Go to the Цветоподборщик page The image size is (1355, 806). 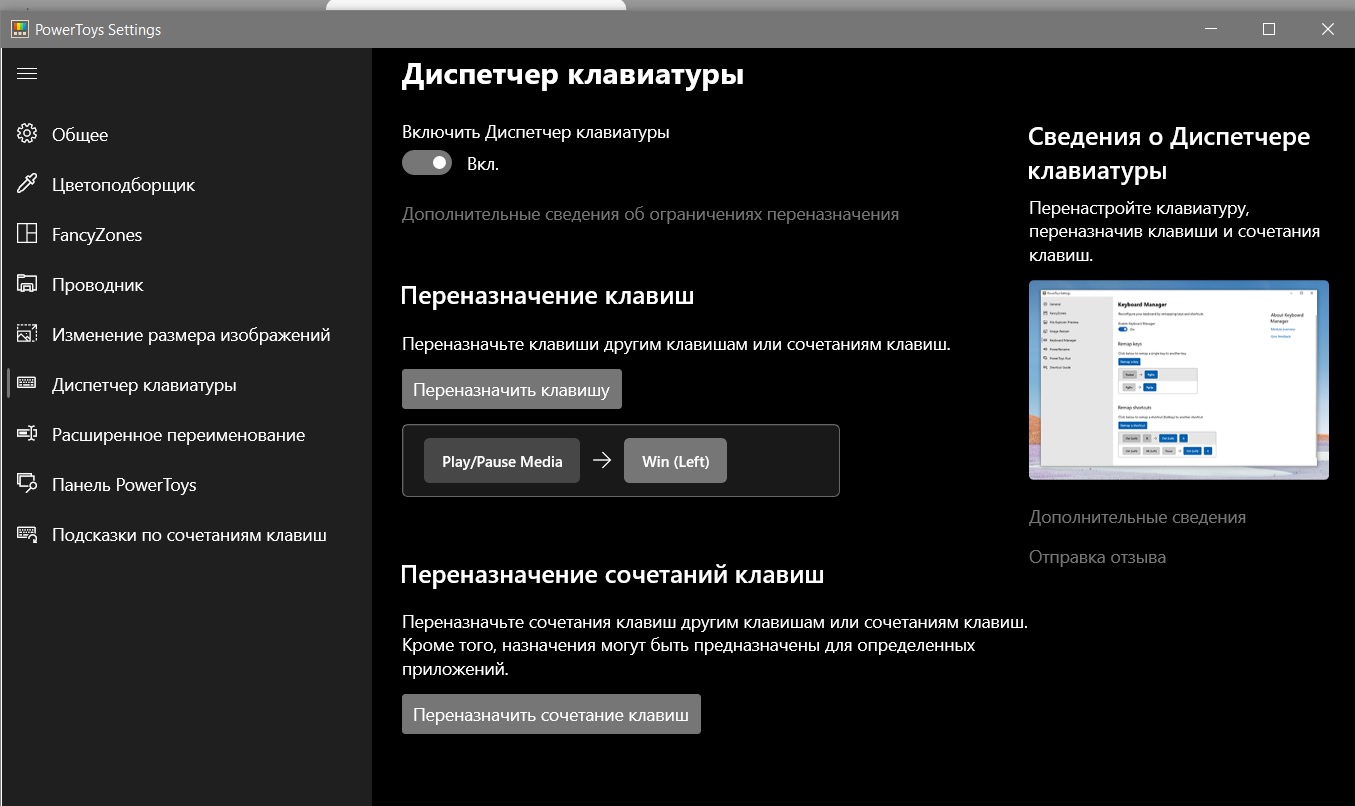point(186,184)
